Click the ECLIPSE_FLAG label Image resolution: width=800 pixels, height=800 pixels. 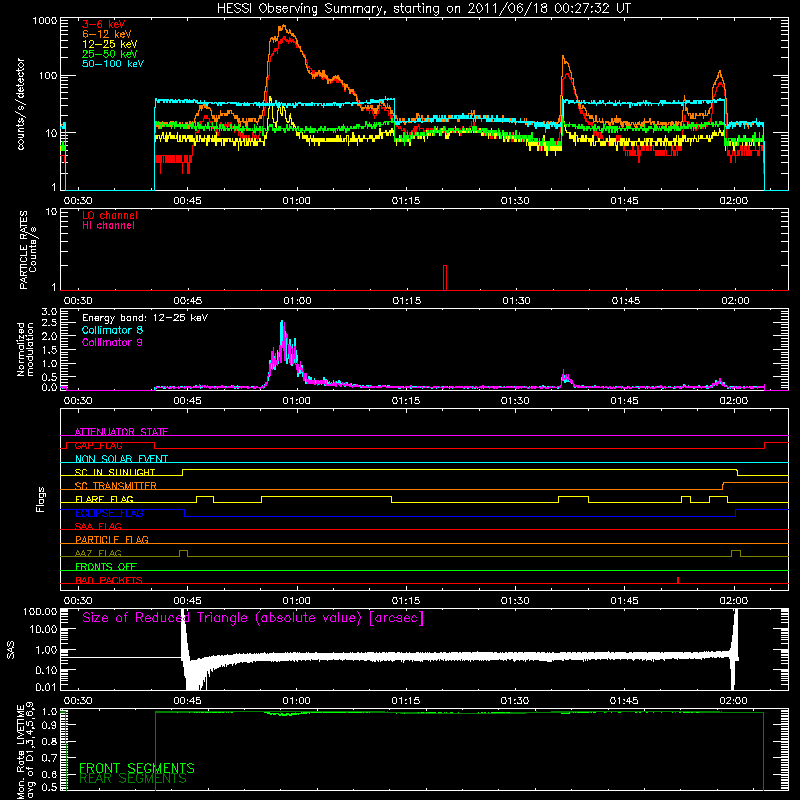click(109, 513)
